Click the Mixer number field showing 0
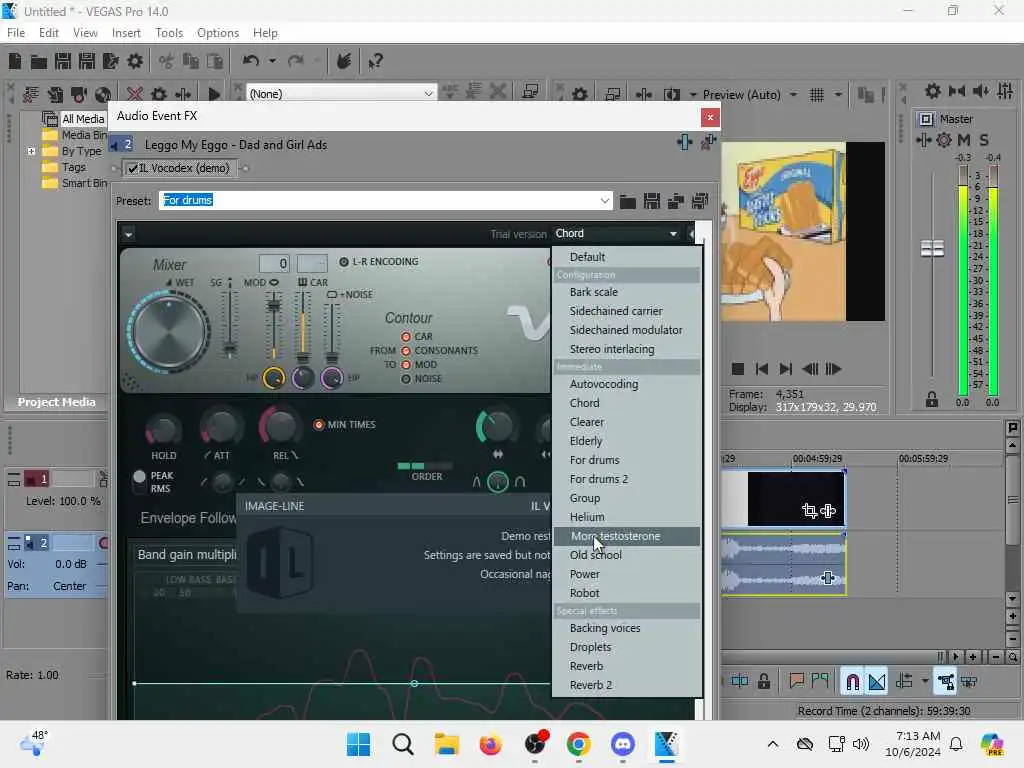 click(274, 264)
